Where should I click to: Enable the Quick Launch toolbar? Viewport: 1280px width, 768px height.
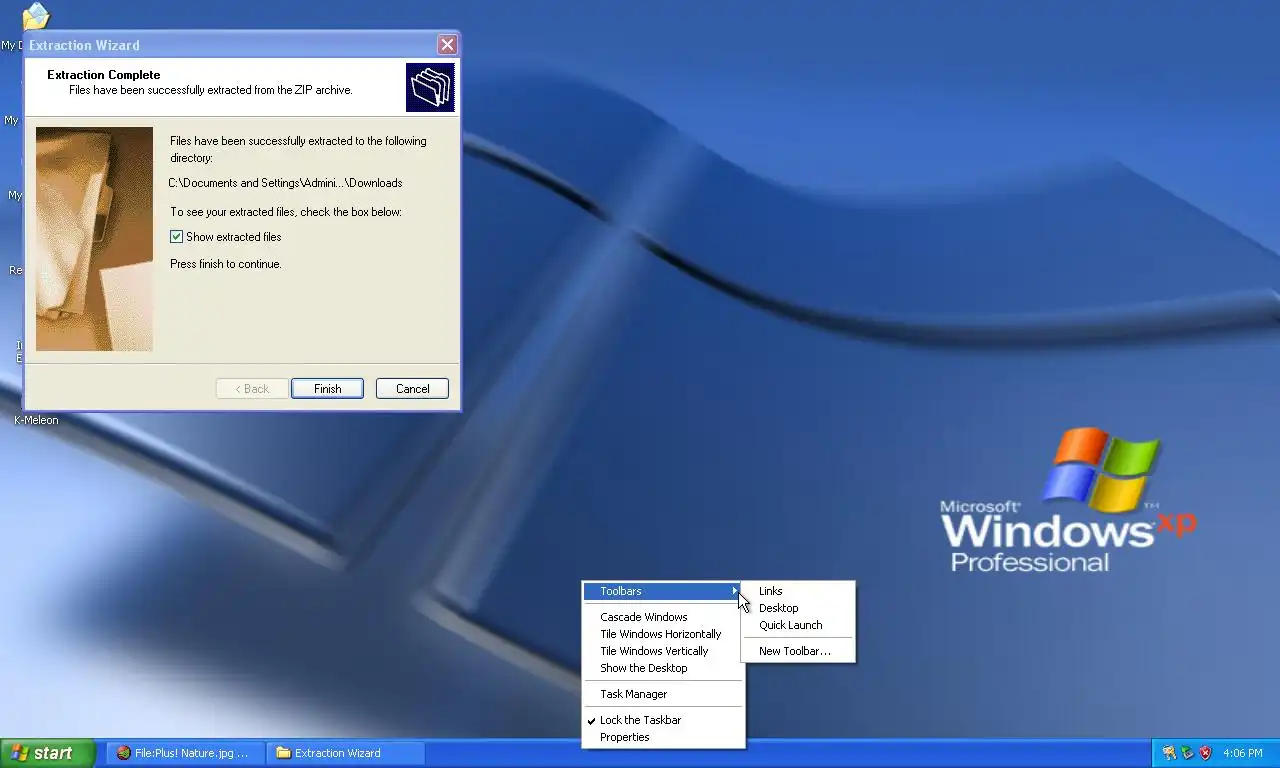coord(797,625)
